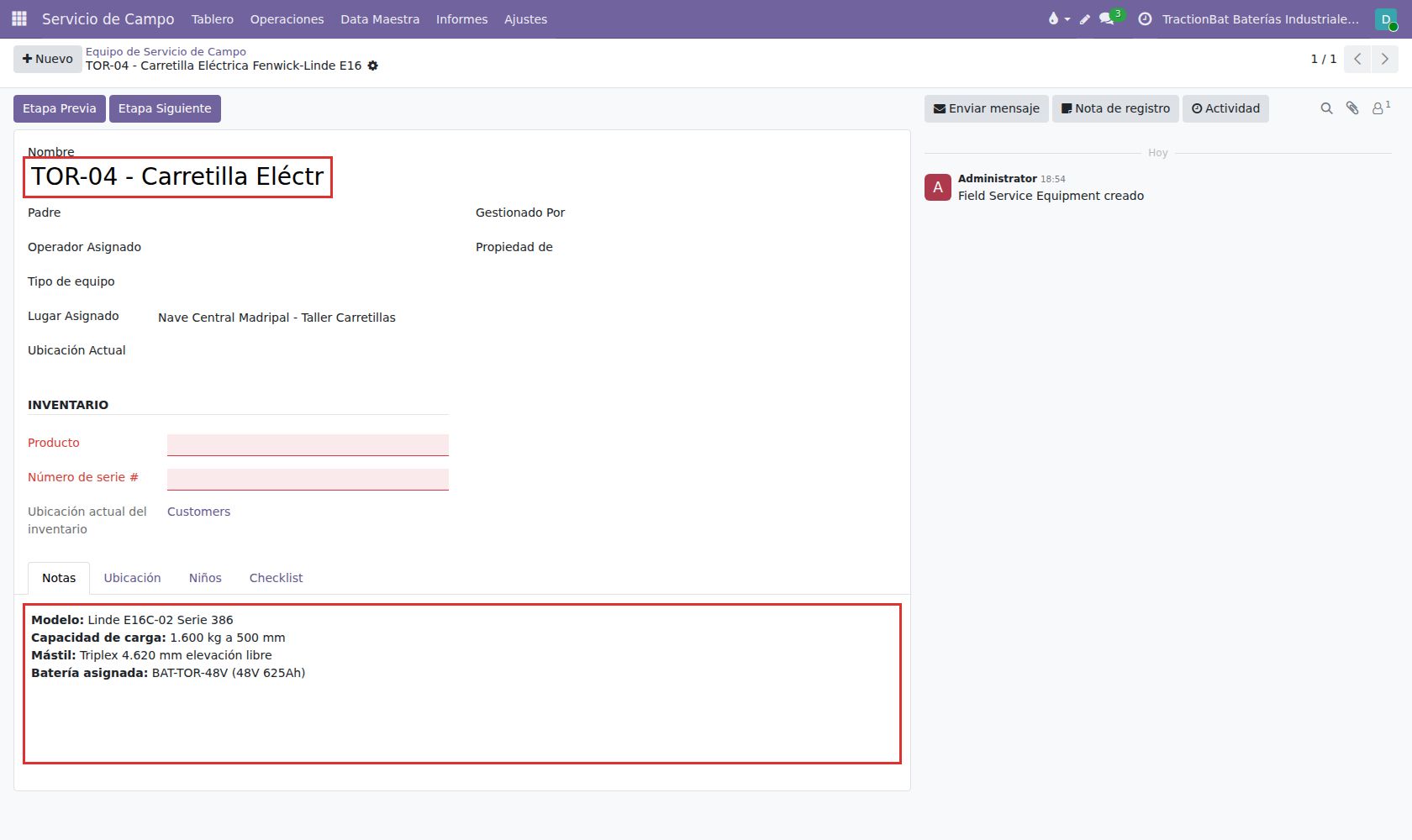Click the Administrator avatar in the chatter
The height and width of the screenshot is (840, 1412).
[938, 187]
